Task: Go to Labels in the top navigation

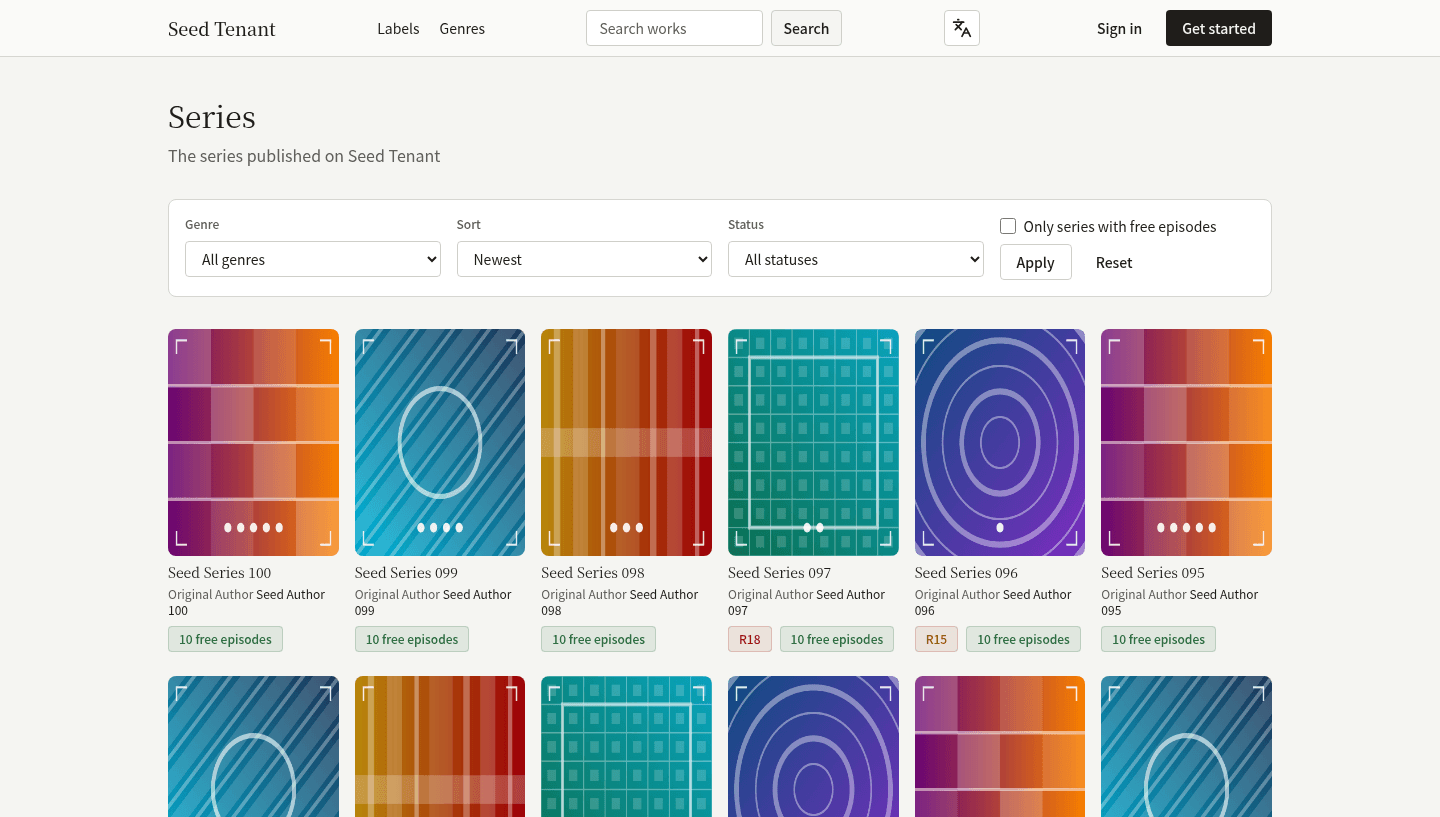Action: tap(398, 29)
